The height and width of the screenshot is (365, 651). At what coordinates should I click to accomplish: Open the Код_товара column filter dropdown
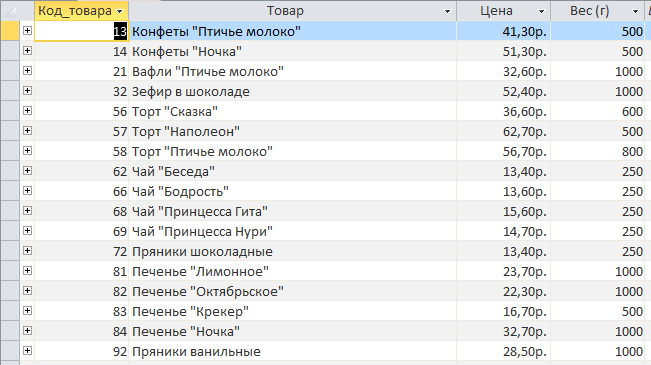[120, 11]
